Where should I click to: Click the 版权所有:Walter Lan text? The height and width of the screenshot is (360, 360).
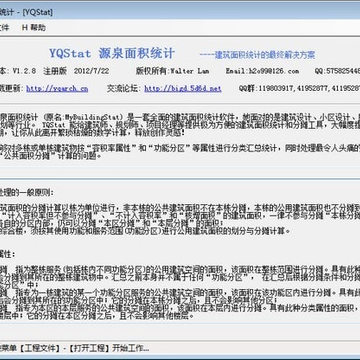pos(173,71)
